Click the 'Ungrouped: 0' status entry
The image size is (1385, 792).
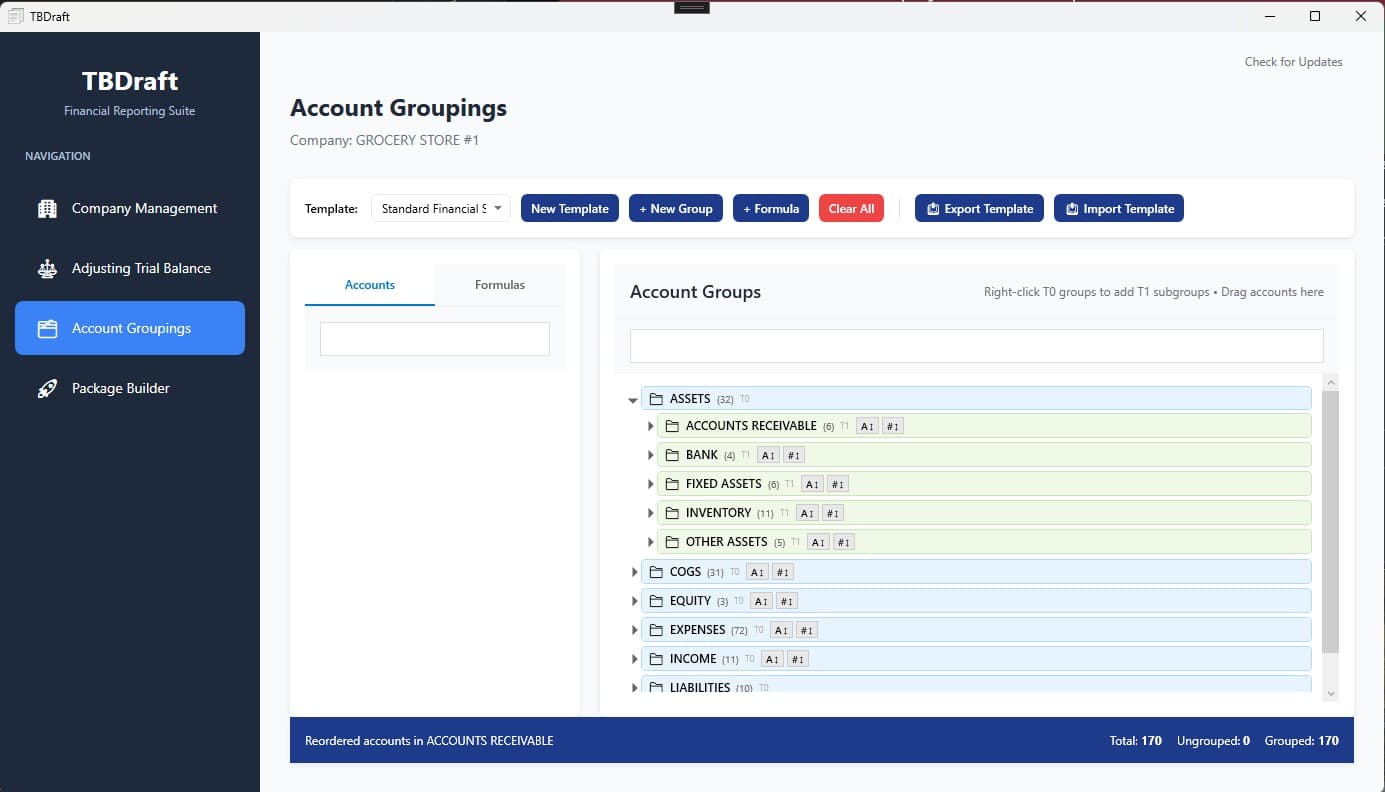(1214, 741)
